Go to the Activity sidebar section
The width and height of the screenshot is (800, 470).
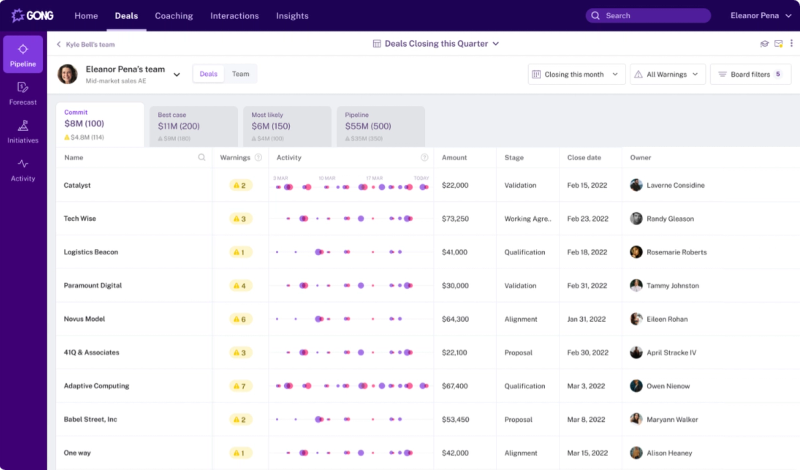[x=23, y=169]
